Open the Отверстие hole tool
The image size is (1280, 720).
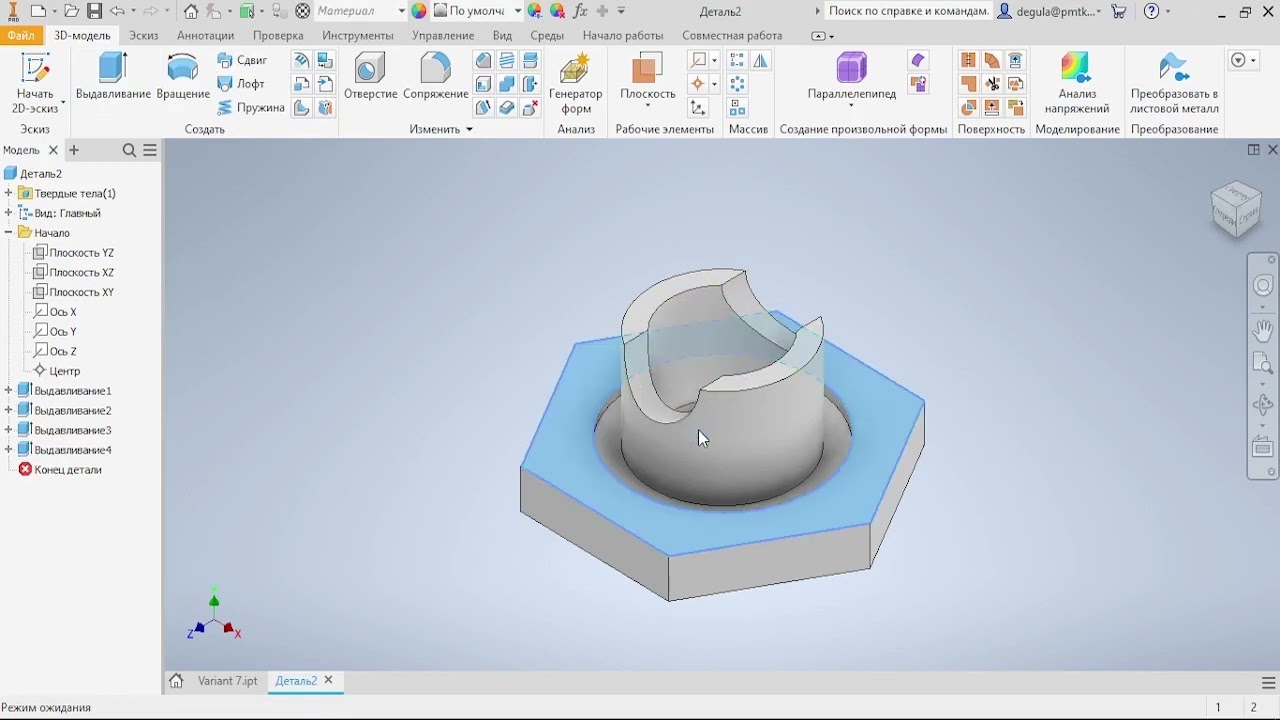click(x=370, y=78)
